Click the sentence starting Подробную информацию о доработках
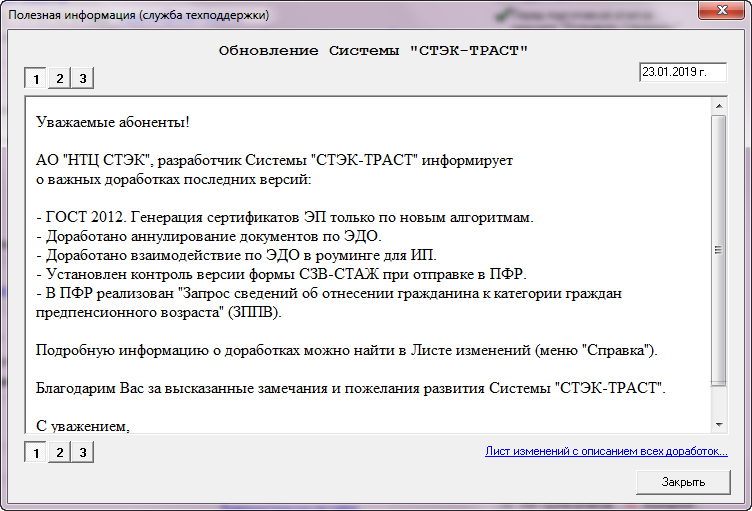 [347, 350]
